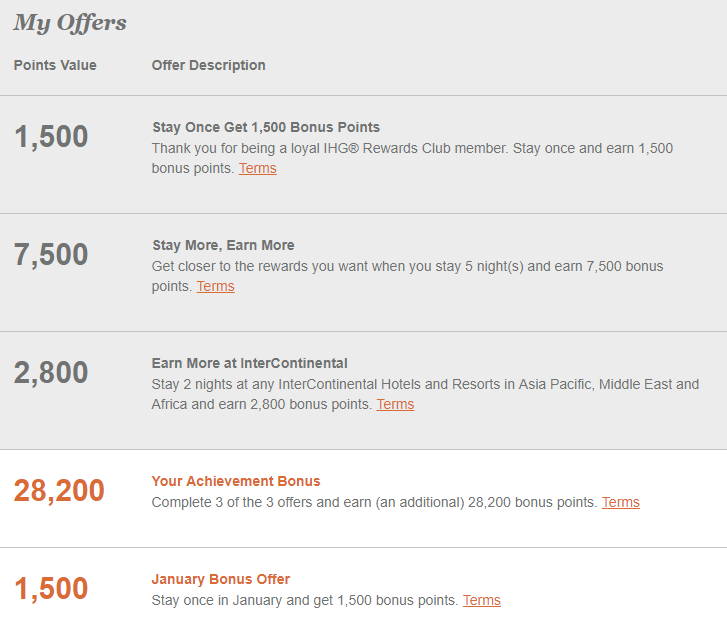Image resolution: width=727 pixels, height=643 pixels.
Task: Click the Stay 2 nights InterContinental description text
Action: tap(425, 395)
